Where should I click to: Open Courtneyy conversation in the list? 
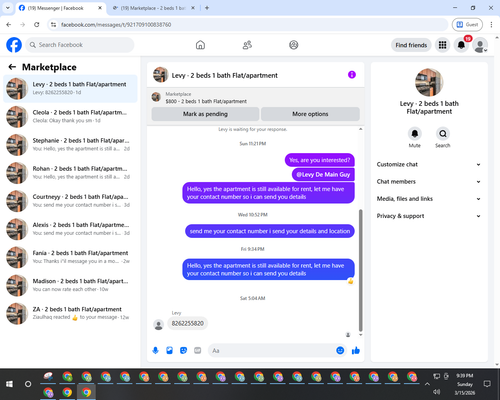(x=70, y=201)
